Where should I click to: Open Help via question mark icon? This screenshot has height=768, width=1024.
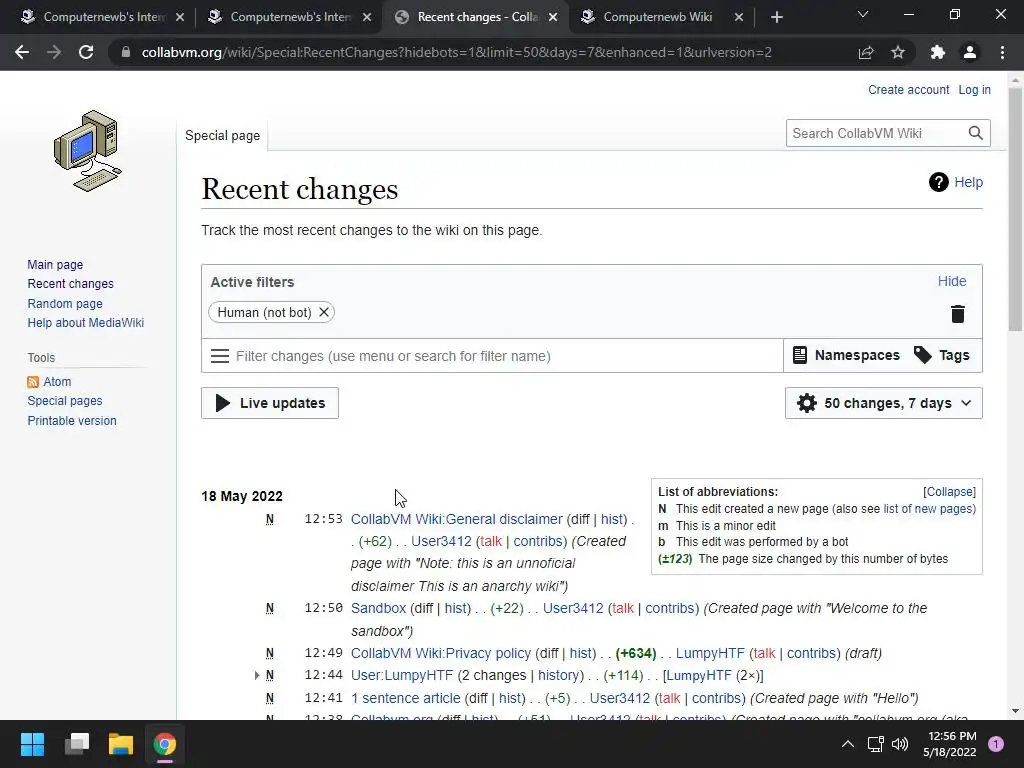coord(938,182)
